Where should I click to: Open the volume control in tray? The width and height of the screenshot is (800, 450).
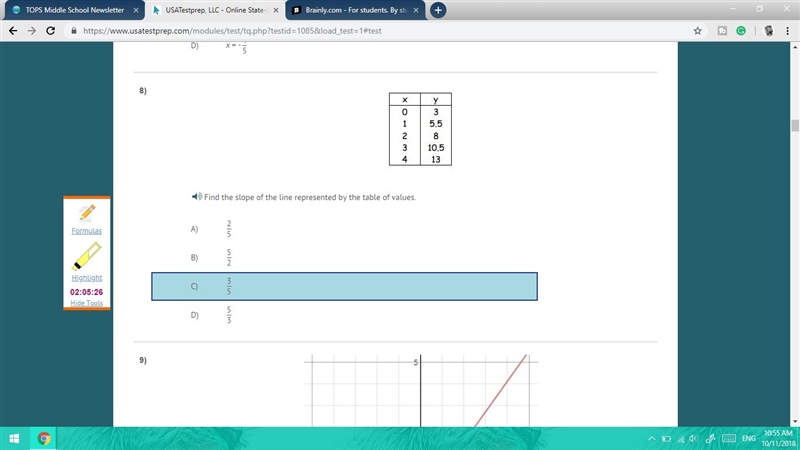point(693,438)
